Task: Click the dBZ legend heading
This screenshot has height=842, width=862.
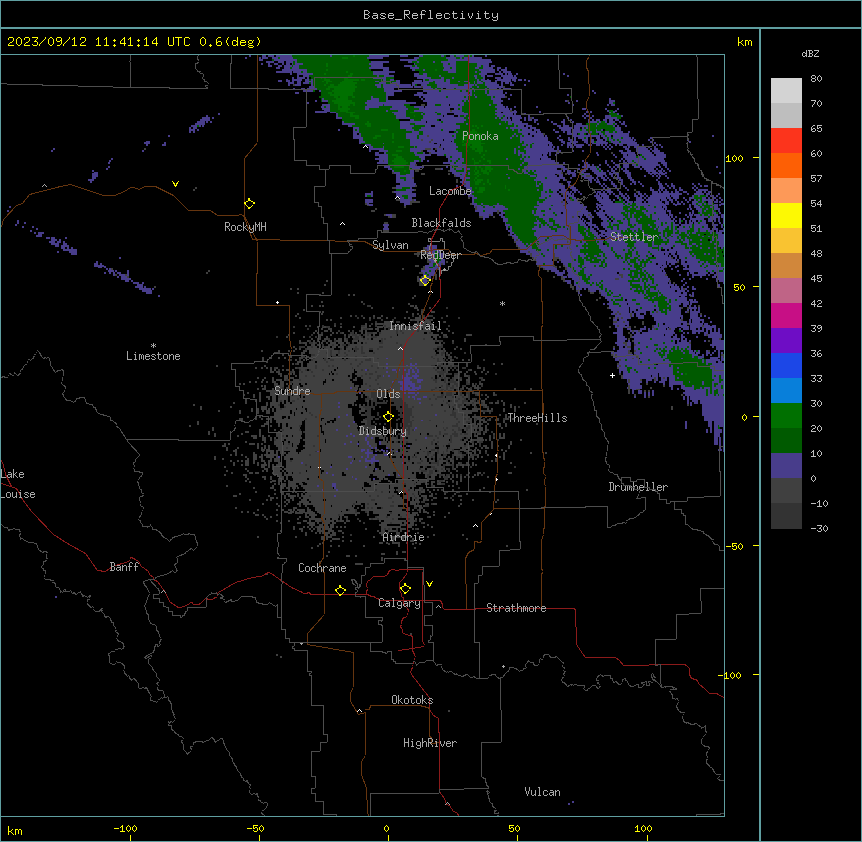Action: point(810,53)
